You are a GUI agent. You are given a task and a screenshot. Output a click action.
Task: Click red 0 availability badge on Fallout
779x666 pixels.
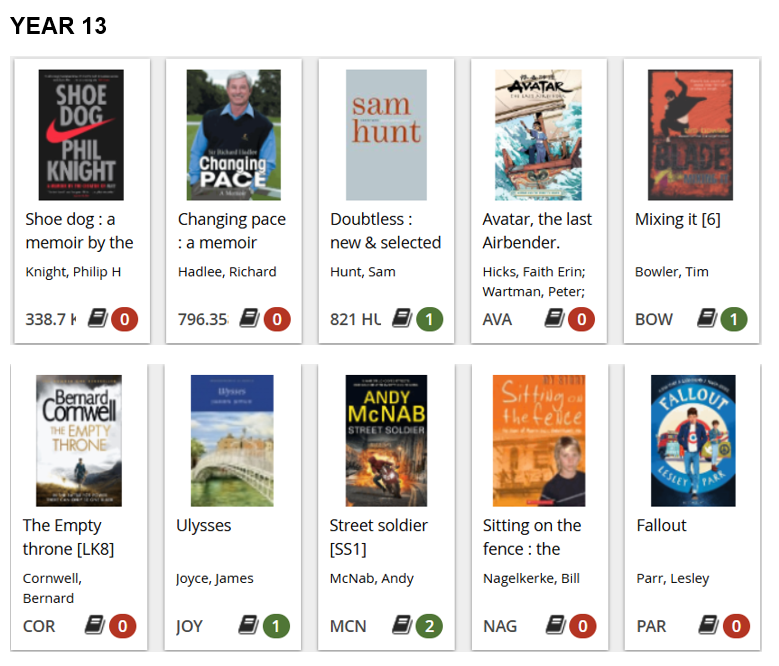(736, 626)
